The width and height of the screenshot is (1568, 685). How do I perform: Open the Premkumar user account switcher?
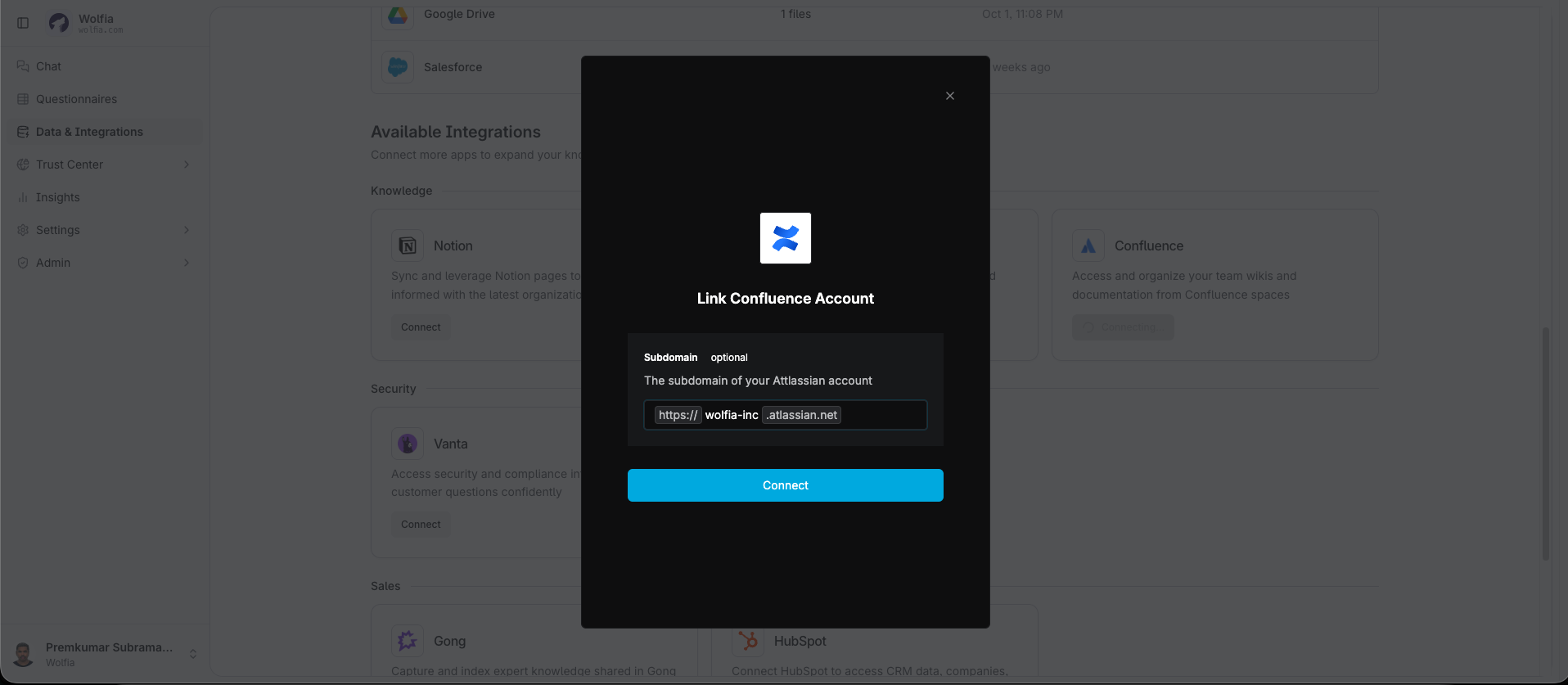105,654
